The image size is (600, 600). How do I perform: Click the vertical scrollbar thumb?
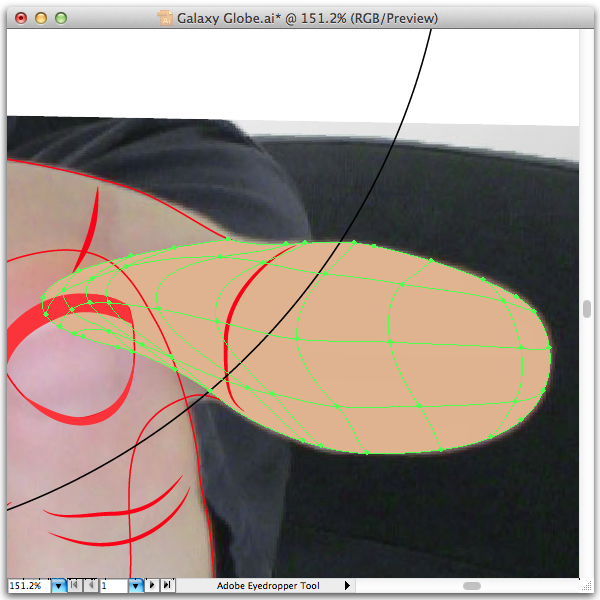pos(587,309)
